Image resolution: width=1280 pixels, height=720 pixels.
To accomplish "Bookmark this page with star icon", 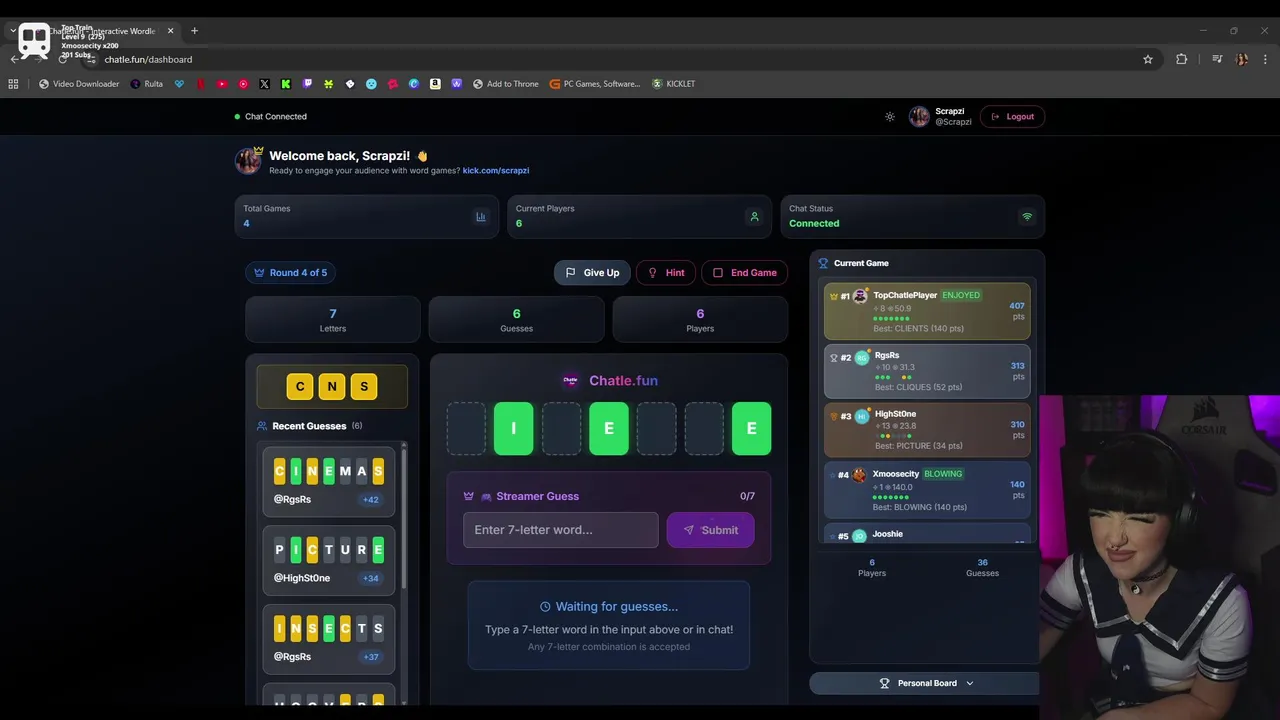I will click(x=1148, y=59).
